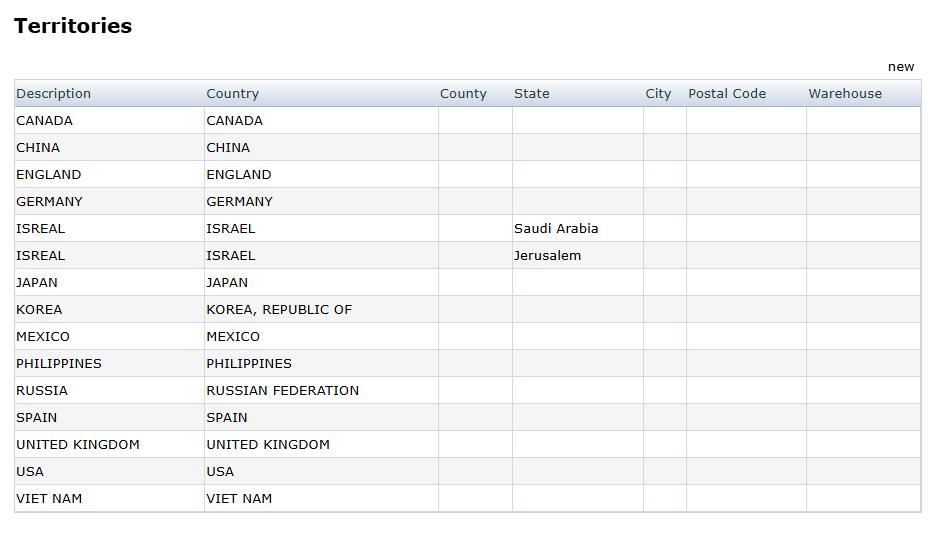Open the CHINA territory row
The width and height of the screenshot is (946, 534).
tap(38, 148)
